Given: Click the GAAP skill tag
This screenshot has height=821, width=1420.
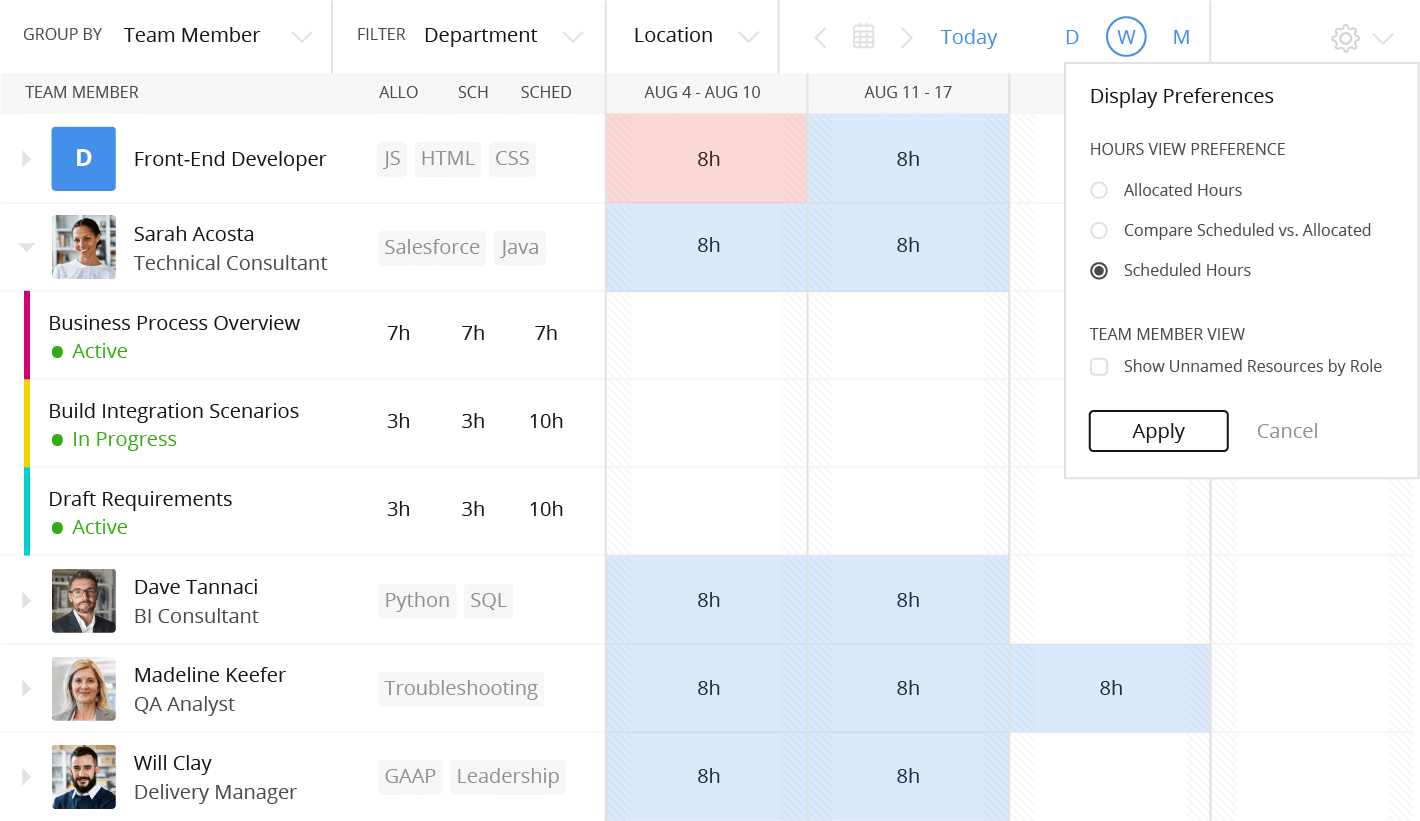Looking at the screenshot, I should 410,776.
